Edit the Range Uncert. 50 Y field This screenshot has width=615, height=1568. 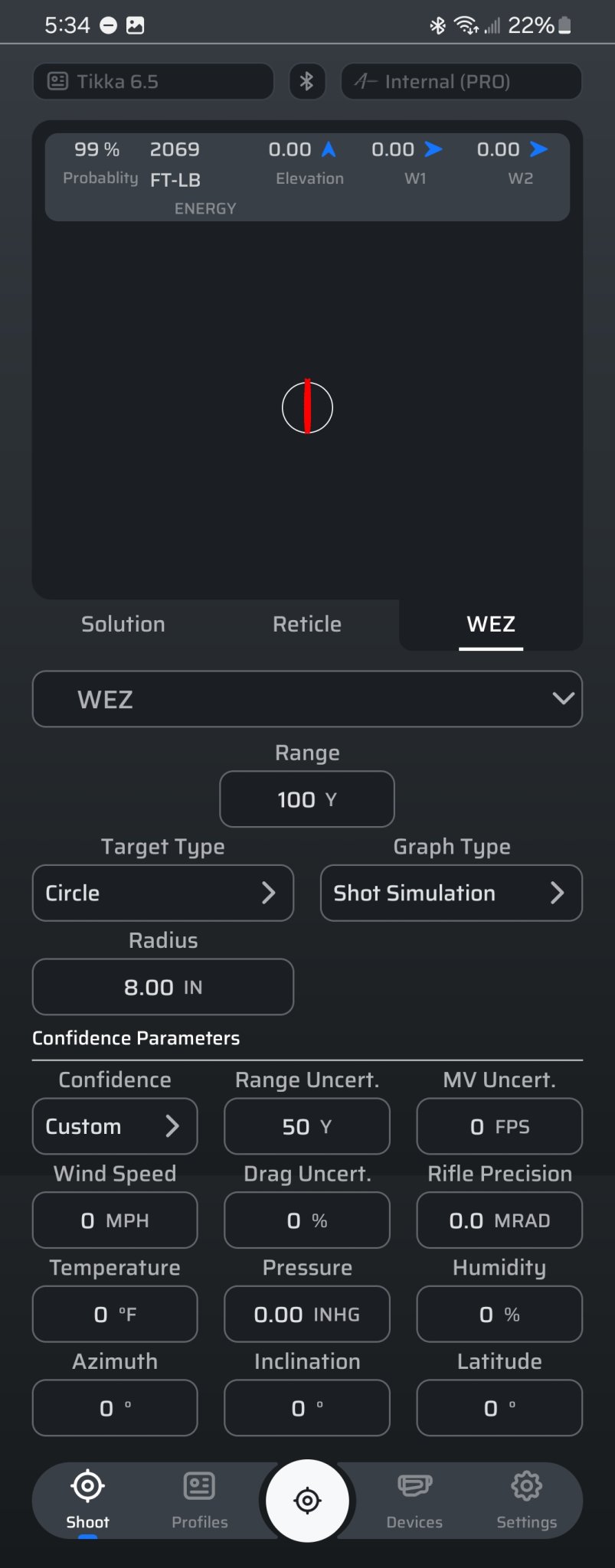[307, 1126]
